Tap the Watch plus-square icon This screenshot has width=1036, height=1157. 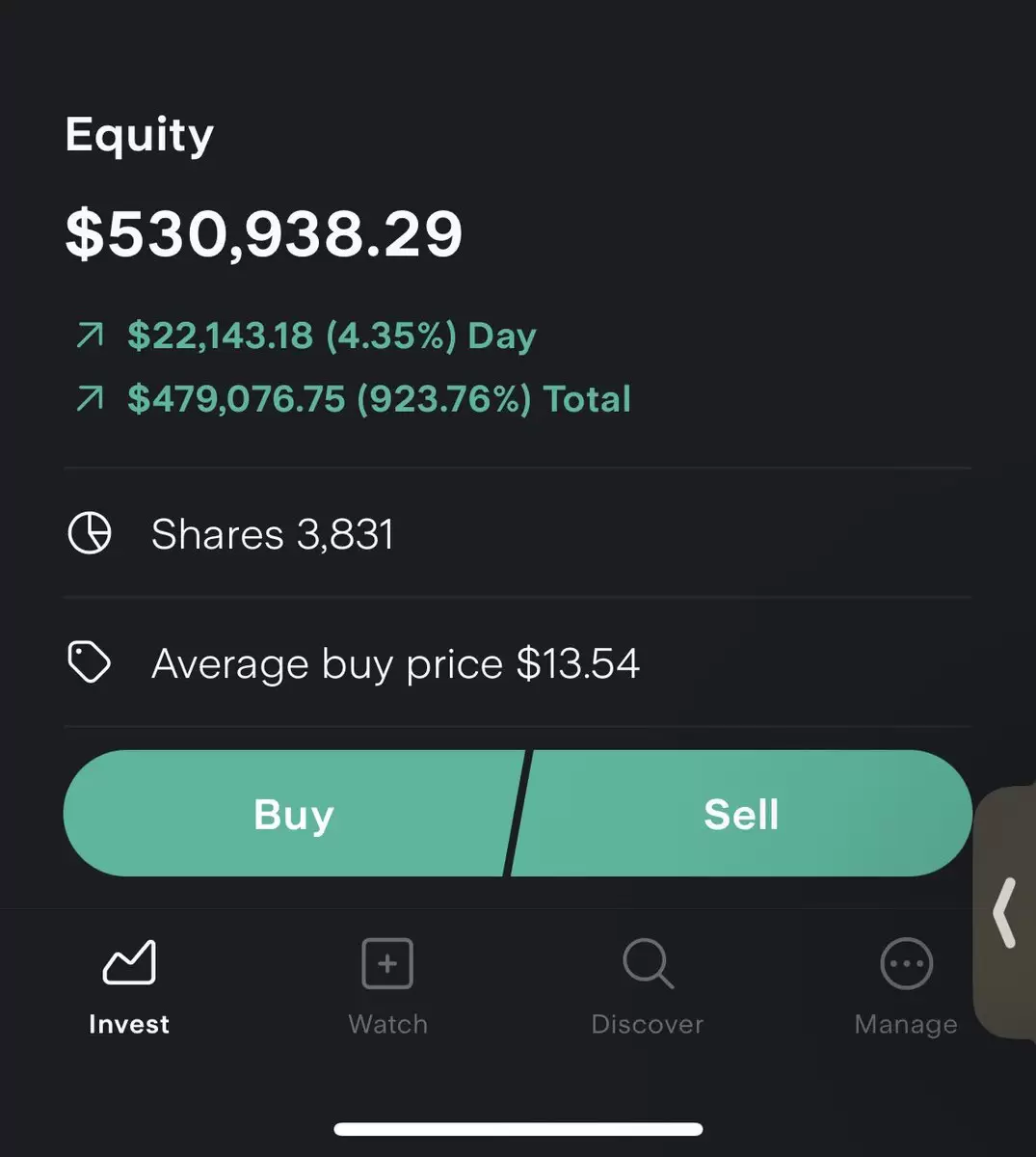[387, 963]
